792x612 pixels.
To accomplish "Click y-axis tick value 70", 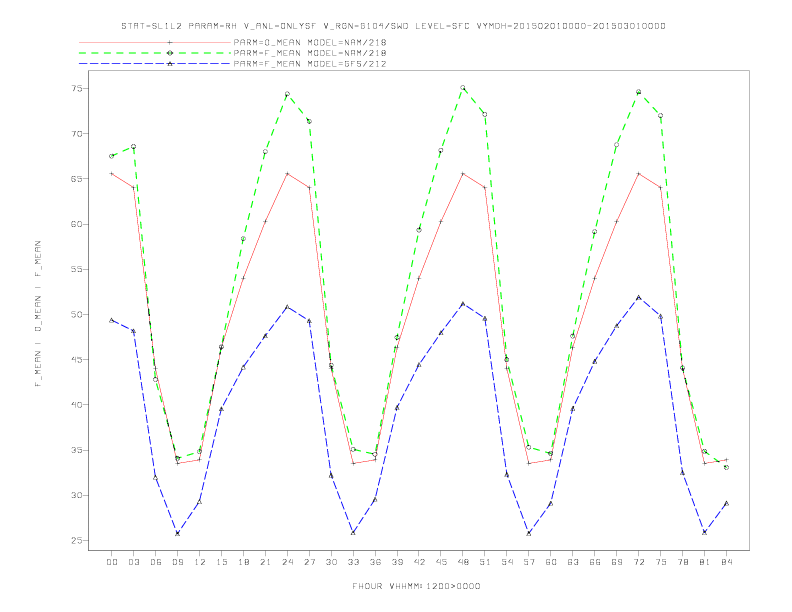I will point(77,134).
